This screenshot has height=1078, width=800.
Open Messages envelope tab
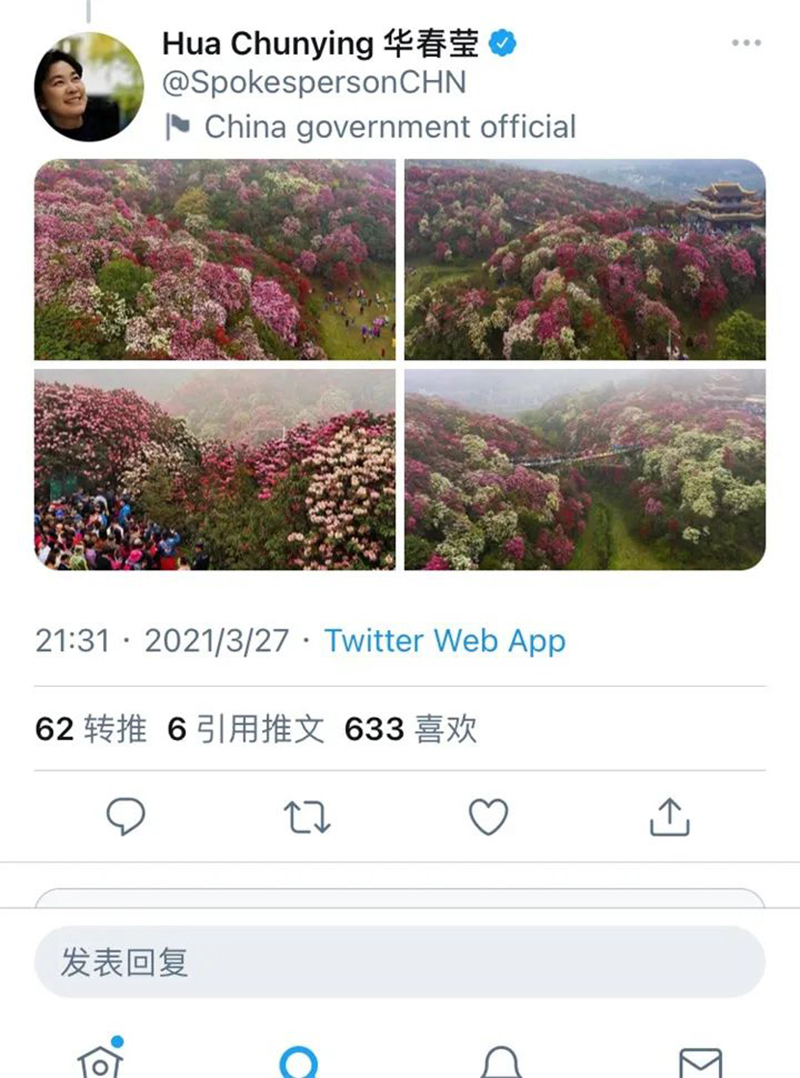(x=701, y=1063)
